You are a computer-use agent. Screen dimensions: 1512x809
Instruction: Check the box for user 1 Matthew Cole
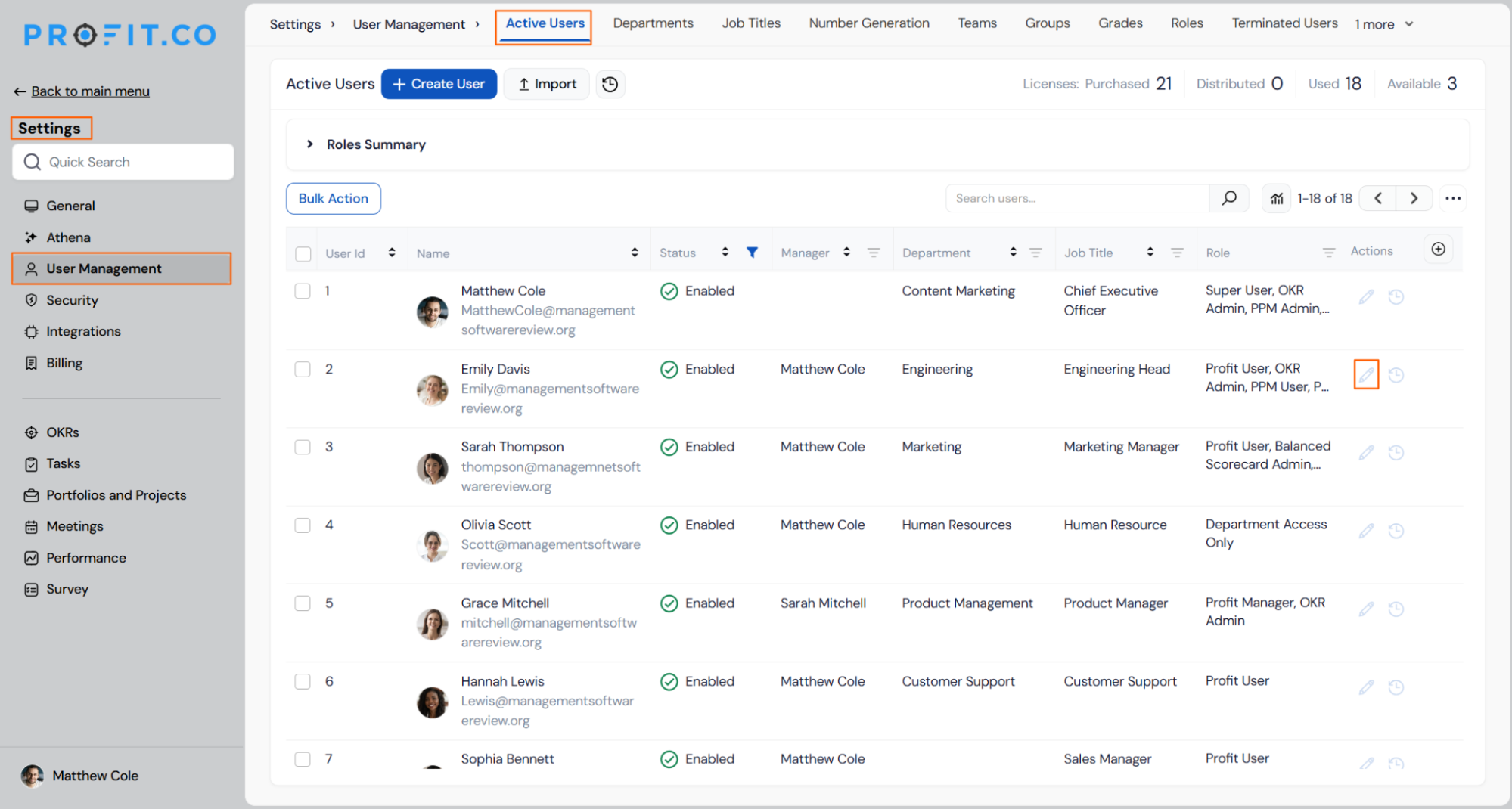[303, 291]
